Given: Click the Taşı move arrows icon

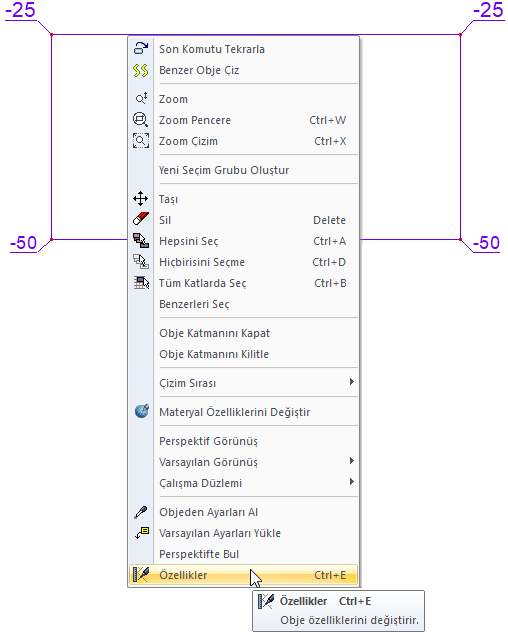Looking at the screenshot, I should [x=141, y=199].
